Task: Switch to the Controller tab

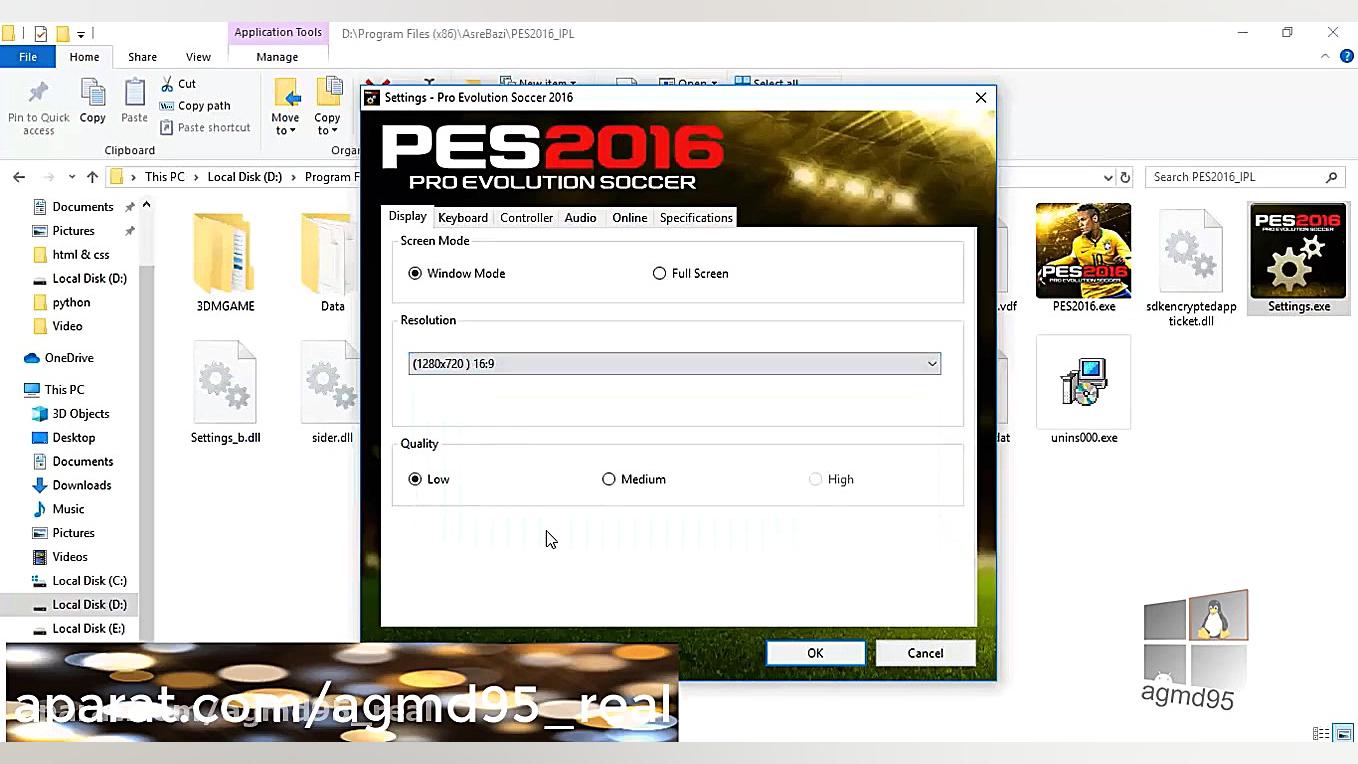Action: pyautogui.click(x=526, y=217)
